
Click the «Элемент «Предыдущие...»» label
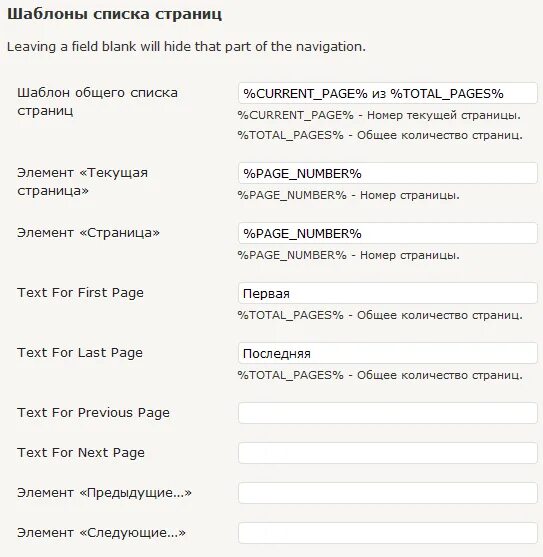pos(104,493)
